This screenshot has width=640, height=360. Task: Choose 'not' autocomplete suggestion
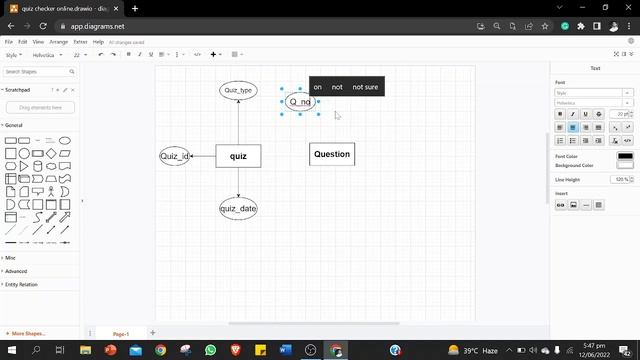pos(337,87)
